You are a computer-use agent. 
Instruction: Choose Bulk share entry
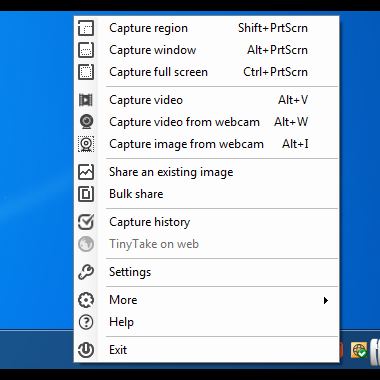(x=206, y=194)
